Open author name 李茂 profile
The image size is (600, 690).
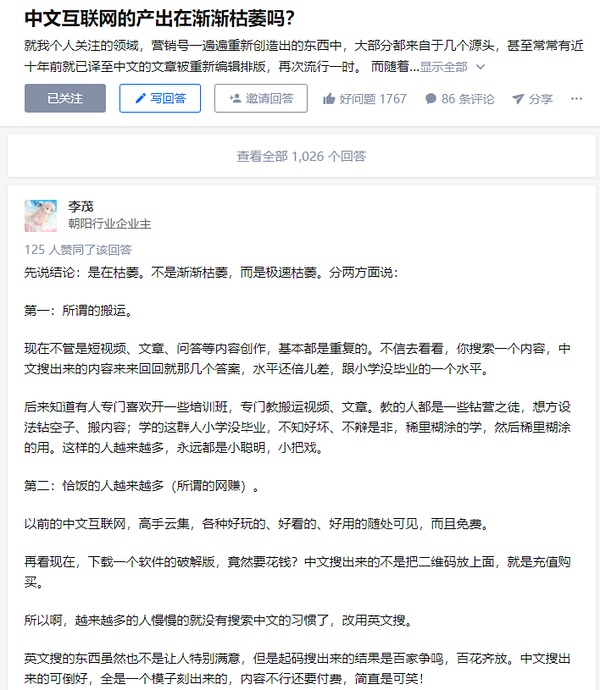tap(81, 206)
